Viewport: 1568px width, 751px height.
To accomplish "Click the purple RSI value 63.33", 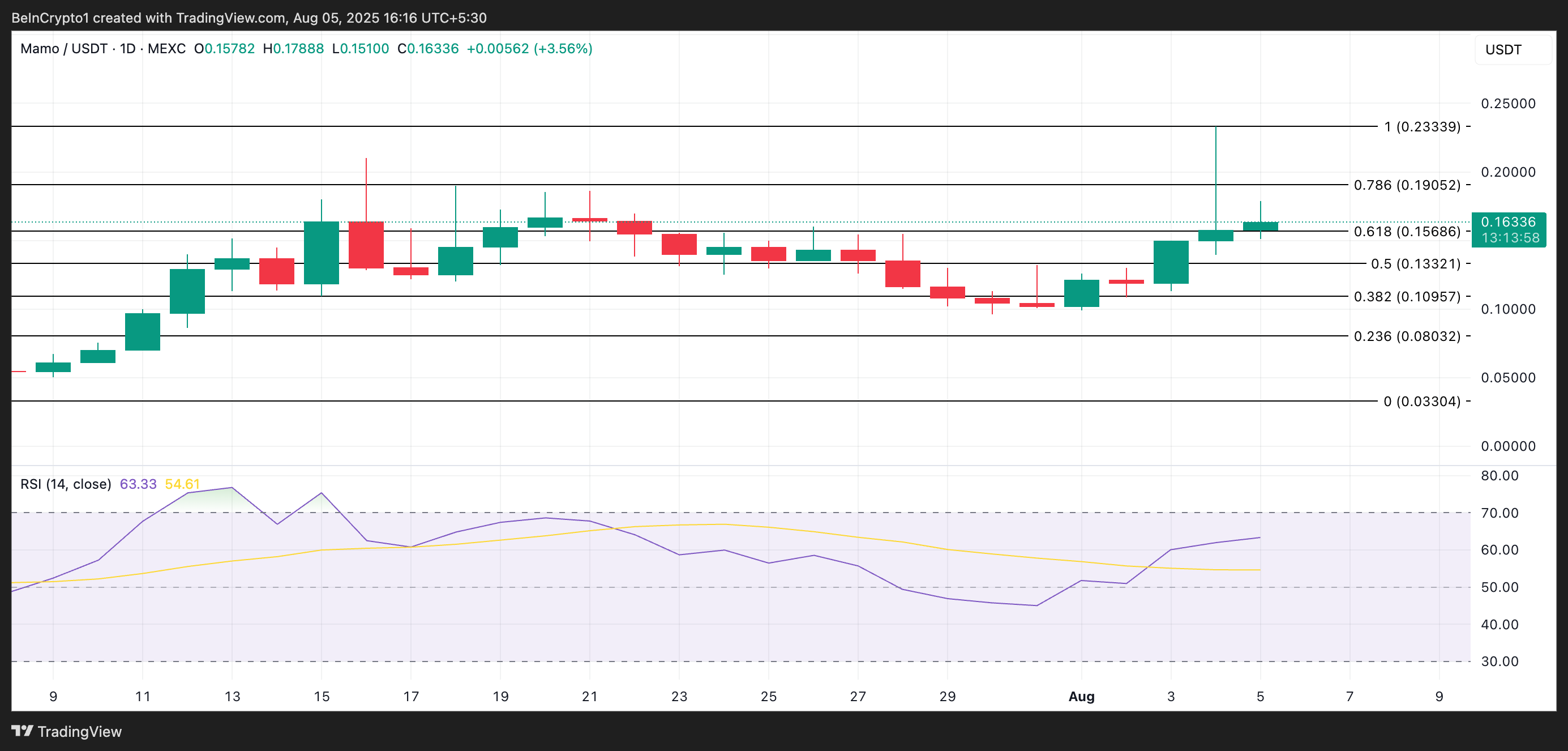I will click(138, 484).
